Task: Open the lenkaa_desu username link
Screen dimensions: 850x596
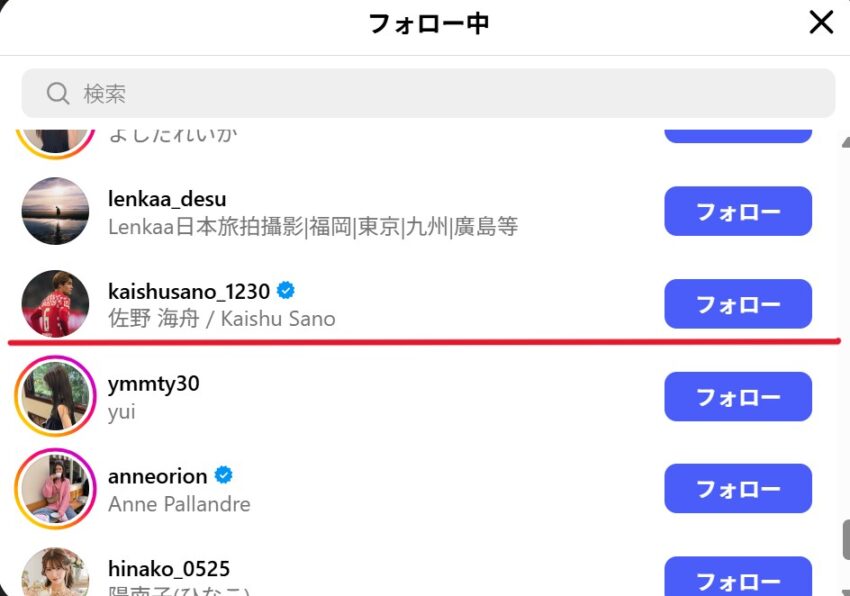Action: 167,199
